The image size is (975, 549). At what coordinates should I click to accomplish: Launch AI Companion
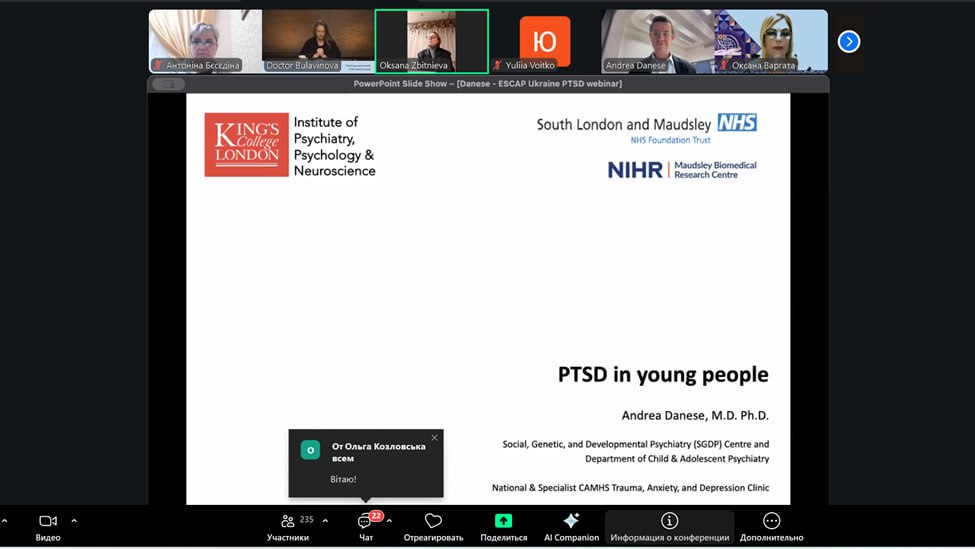click(x=571, y=527)
